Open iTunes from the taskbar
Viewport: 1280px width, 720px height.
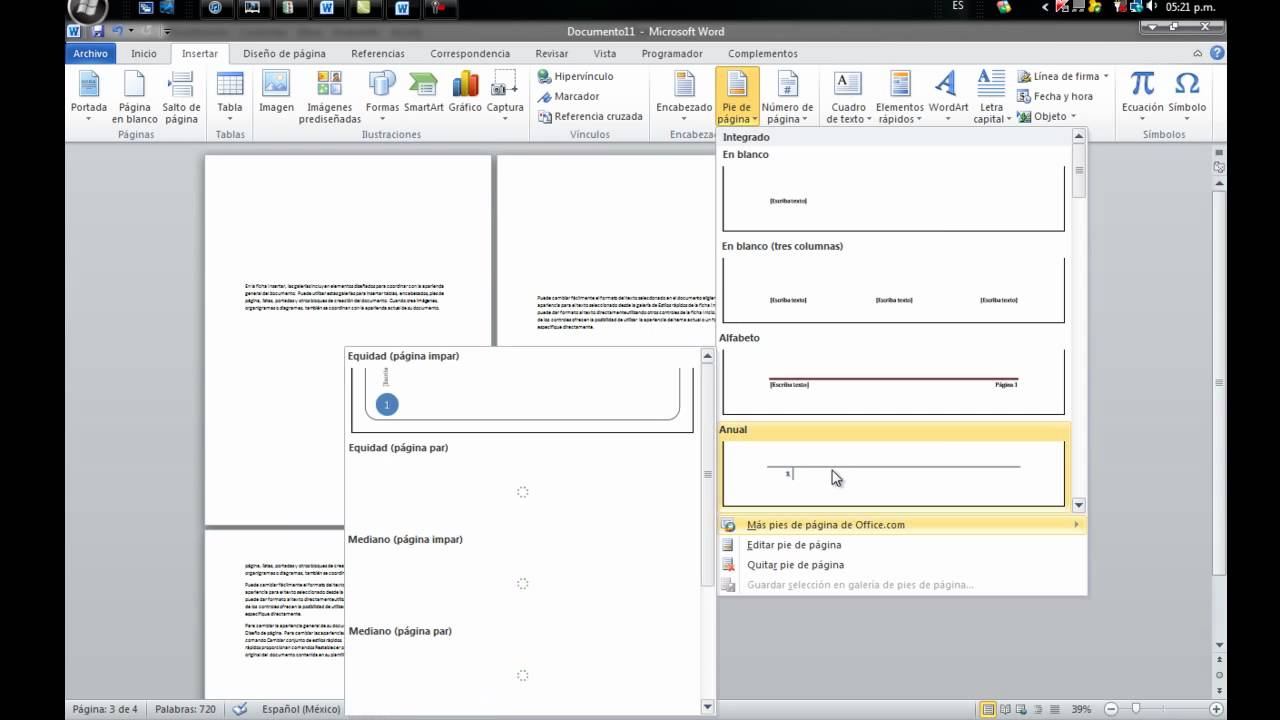(216, 8)
